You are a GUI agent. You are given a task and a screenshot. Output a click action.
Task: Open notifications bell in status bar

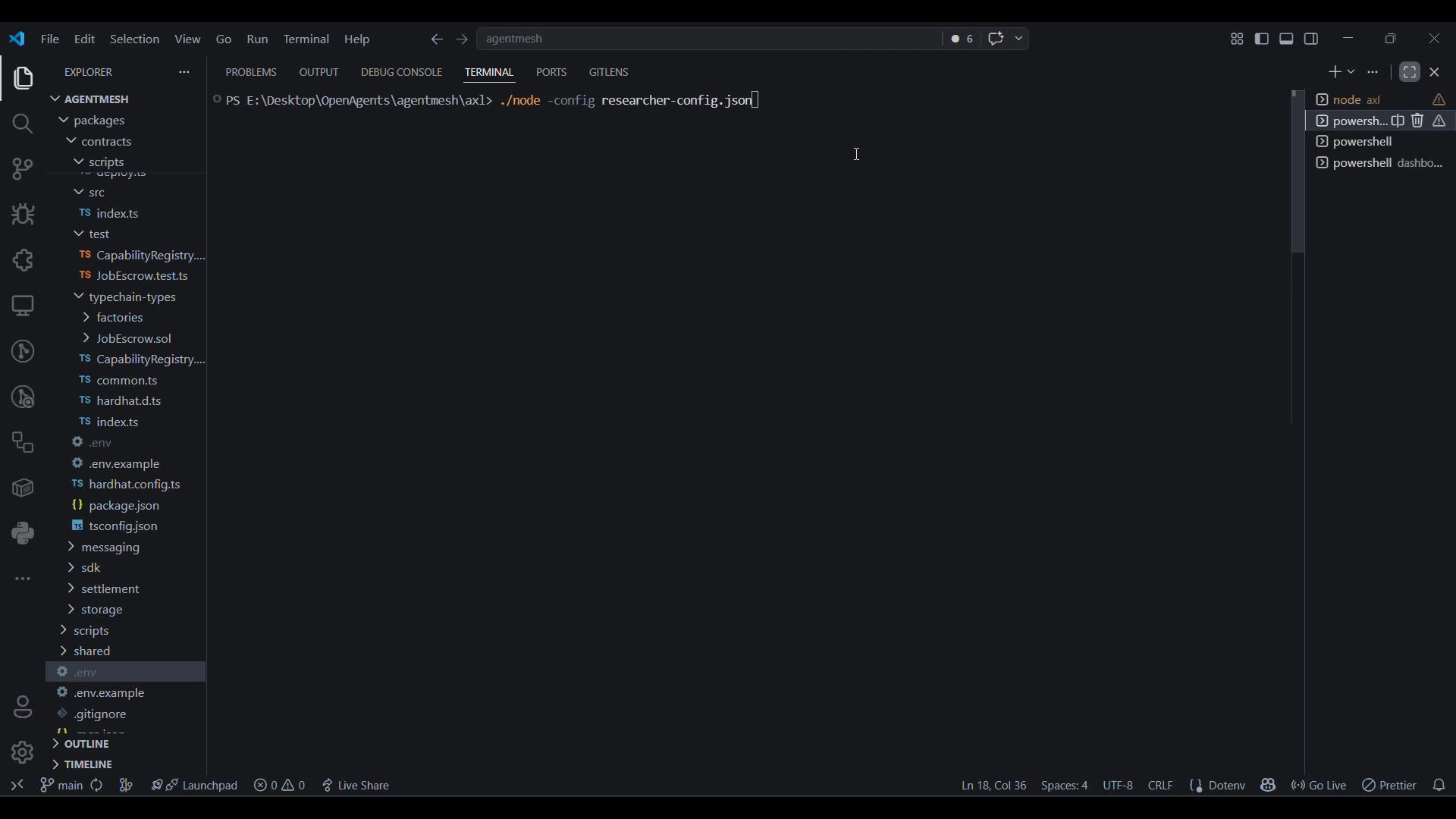tap(1439, 786)
